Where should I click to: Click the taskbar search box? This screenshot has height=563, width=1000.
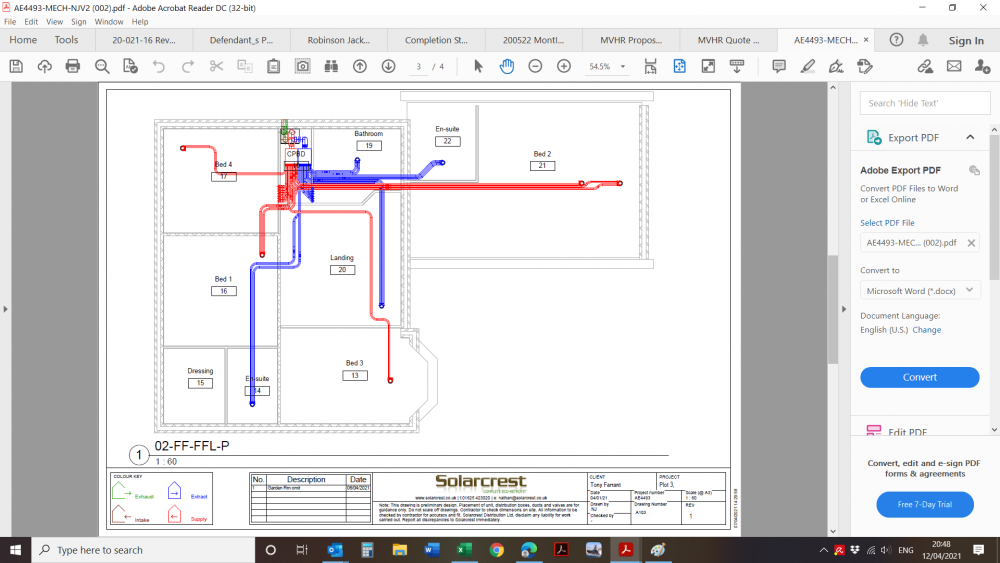[143, 550]
